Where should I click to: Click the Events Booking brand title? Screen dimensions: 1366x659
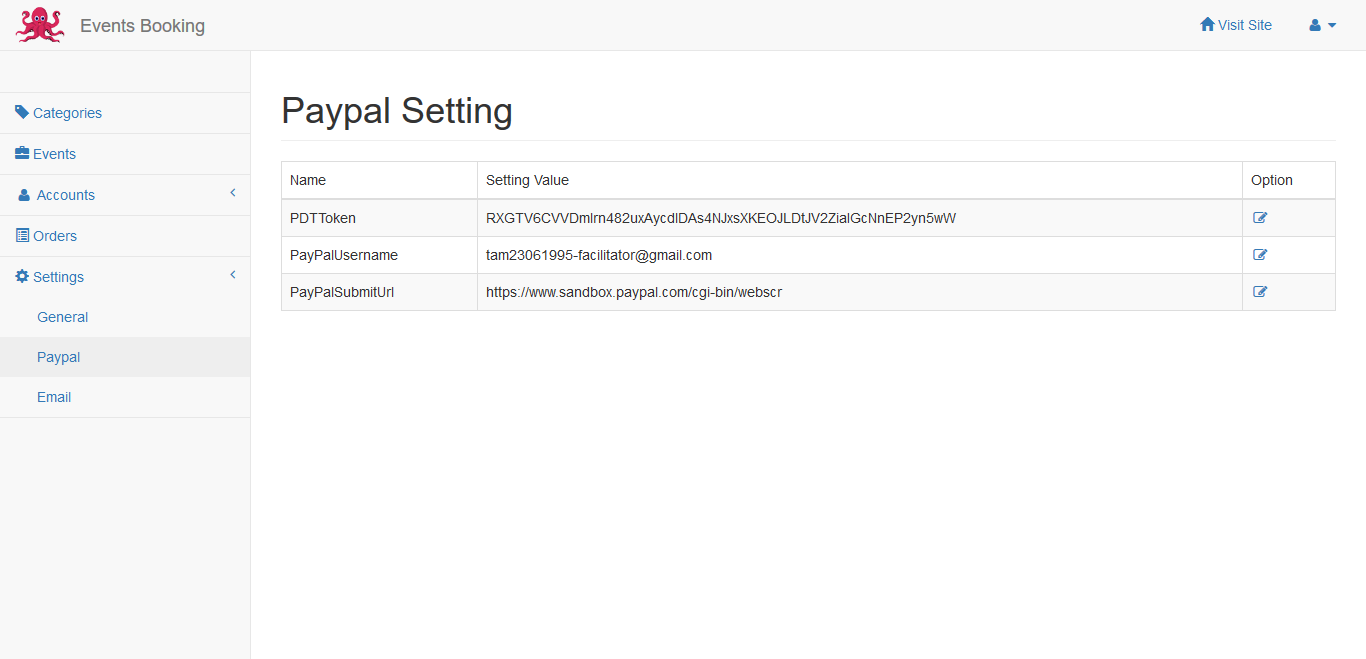click(142, 26)
